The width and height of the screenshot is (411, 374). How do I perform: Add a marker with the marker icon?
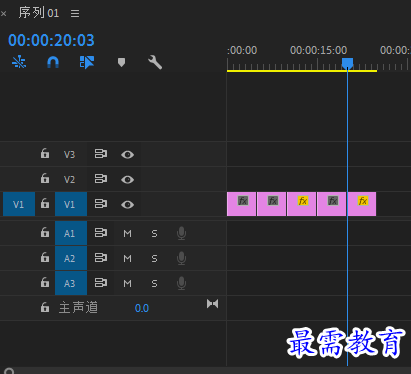tap(121, 62)
